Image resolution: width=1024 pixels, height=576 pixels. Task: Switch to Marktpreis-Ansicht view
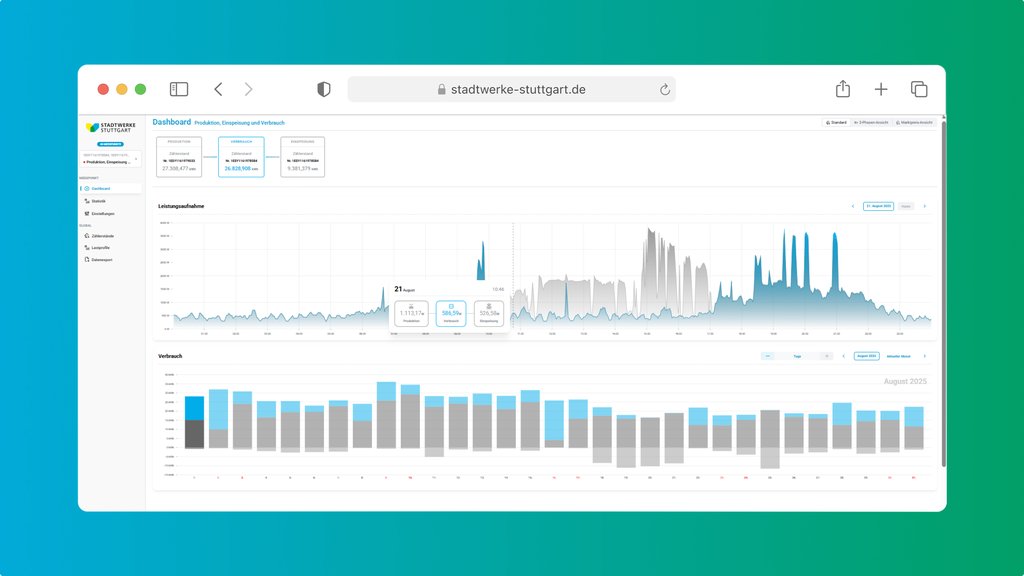coord(914,123)
